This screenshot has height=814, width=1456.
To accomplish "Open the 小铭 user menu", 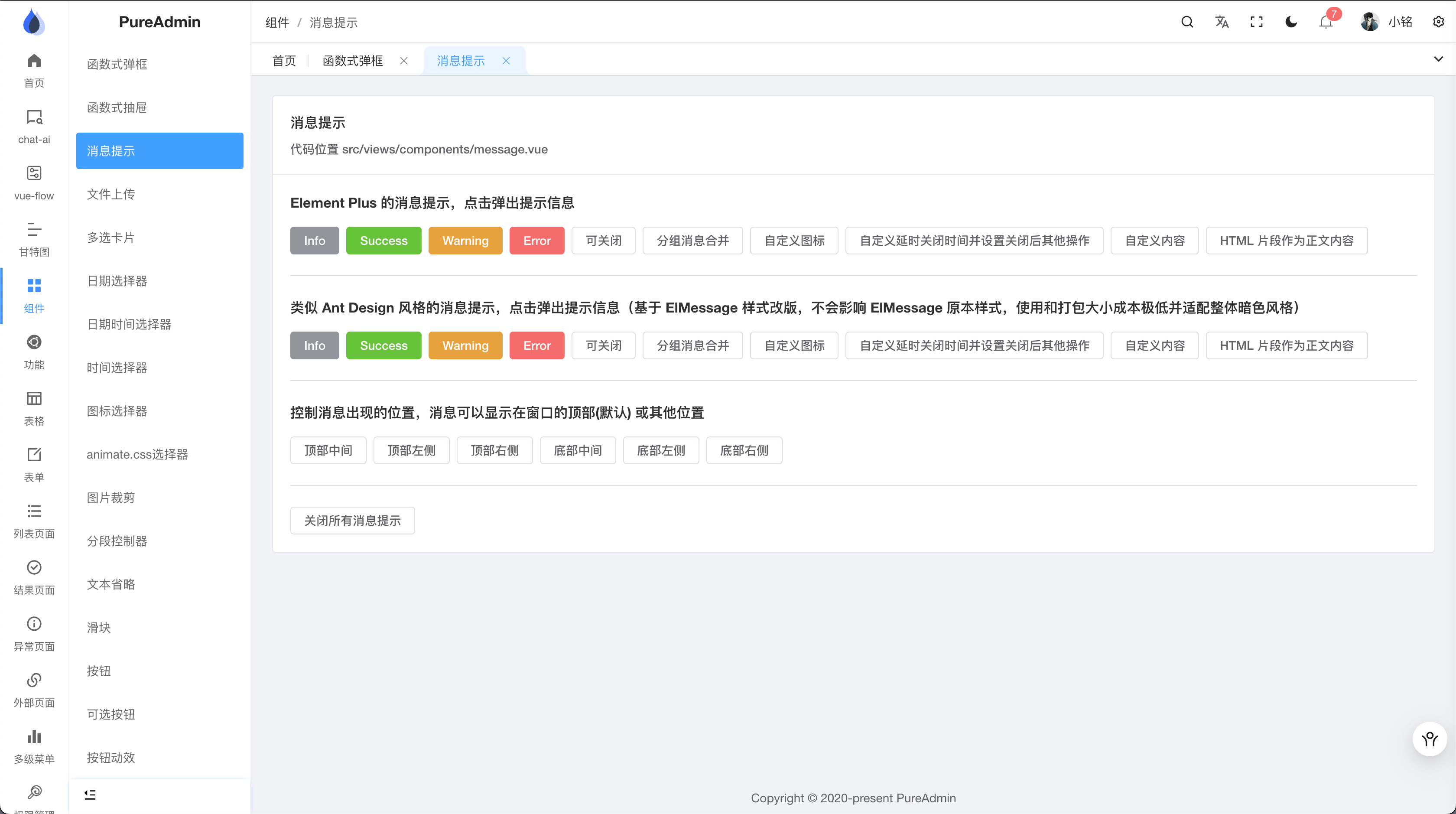I will 1387,22.
